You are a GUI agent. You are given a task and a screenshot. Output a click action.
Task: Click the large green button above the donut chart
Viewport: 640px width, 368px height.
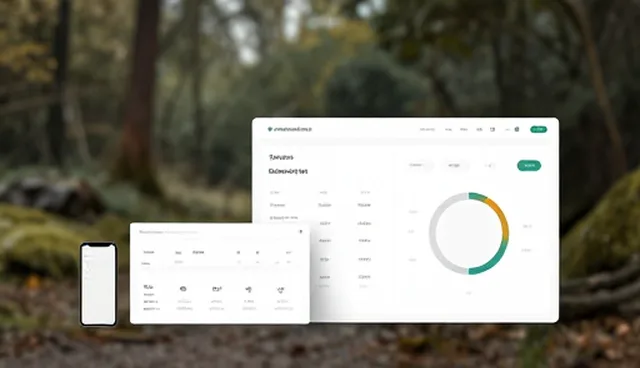click(x=529, y=165)
